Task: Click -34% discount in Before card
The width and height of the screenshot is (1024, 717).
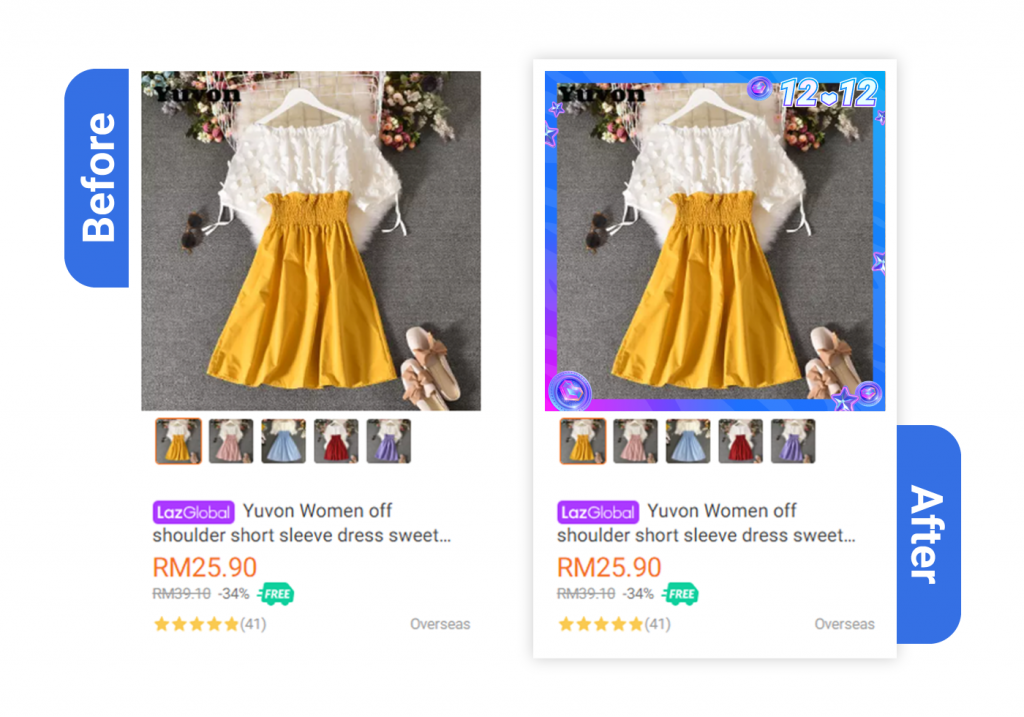Action: (233, 594)
